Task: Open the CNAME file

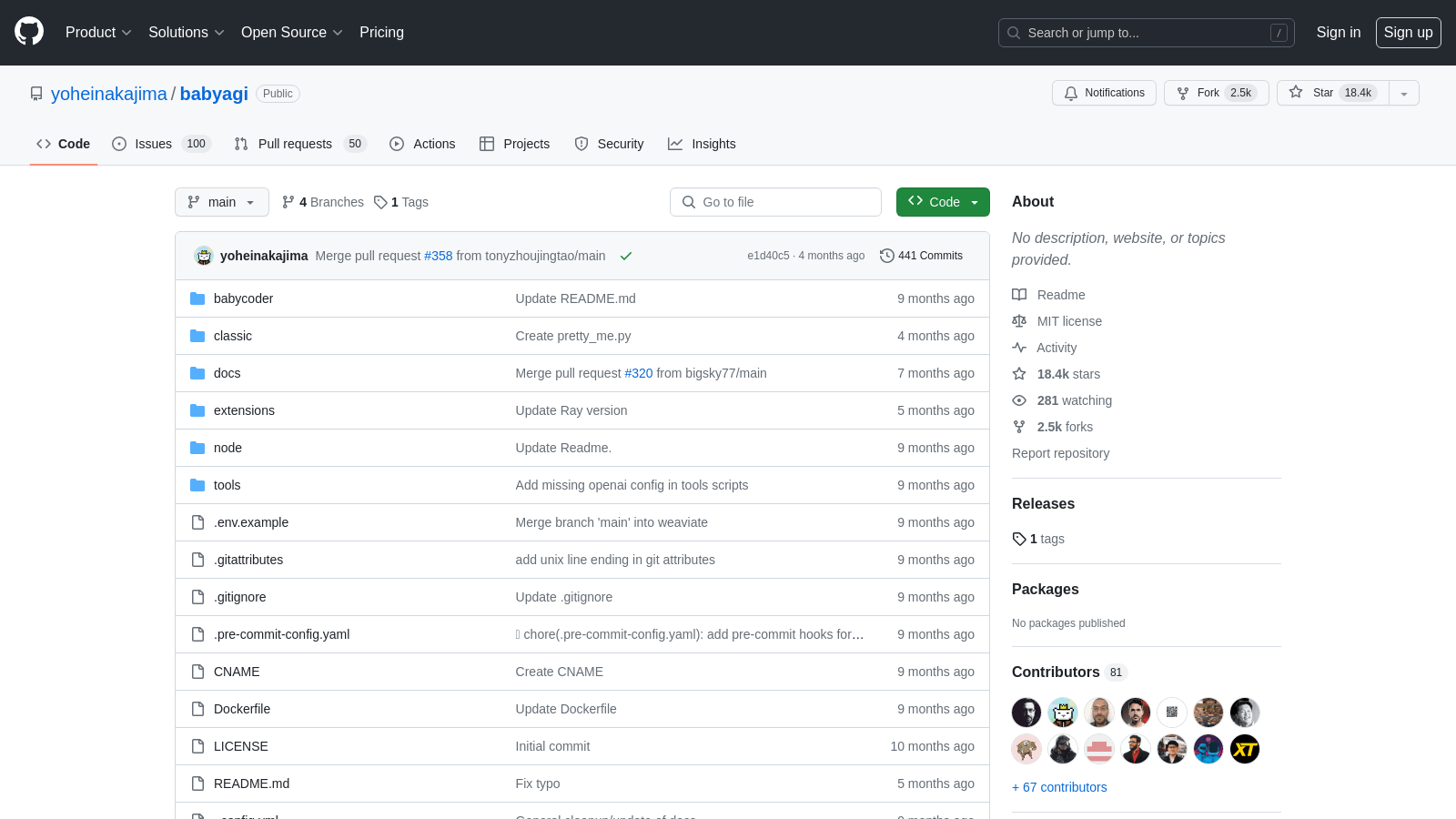Action: click(x=237, y=672)
